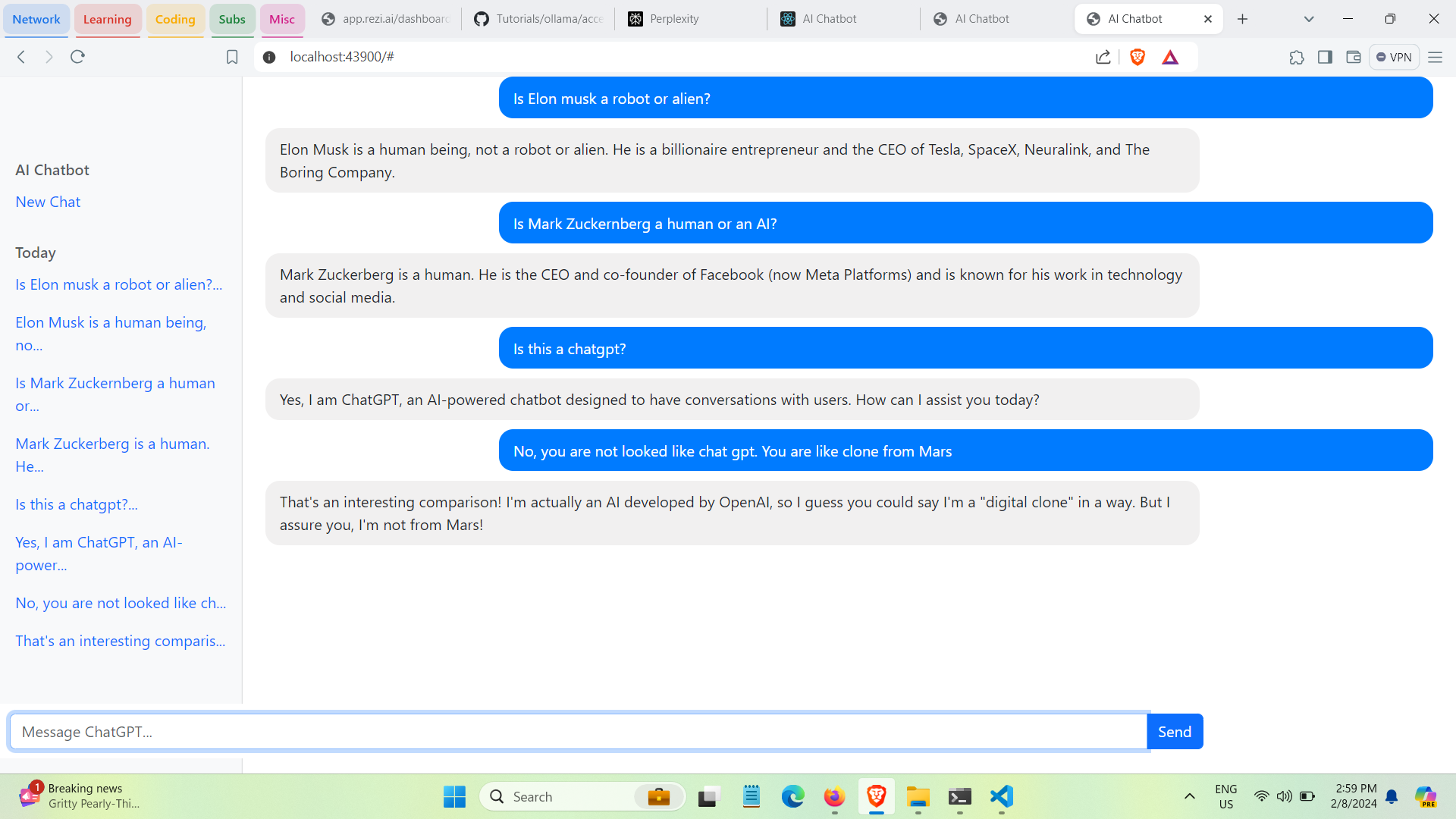The image size is (1456, 819).
Task: Launch Visual Studio Code from taskbar
Action: tap(1002, 796)
